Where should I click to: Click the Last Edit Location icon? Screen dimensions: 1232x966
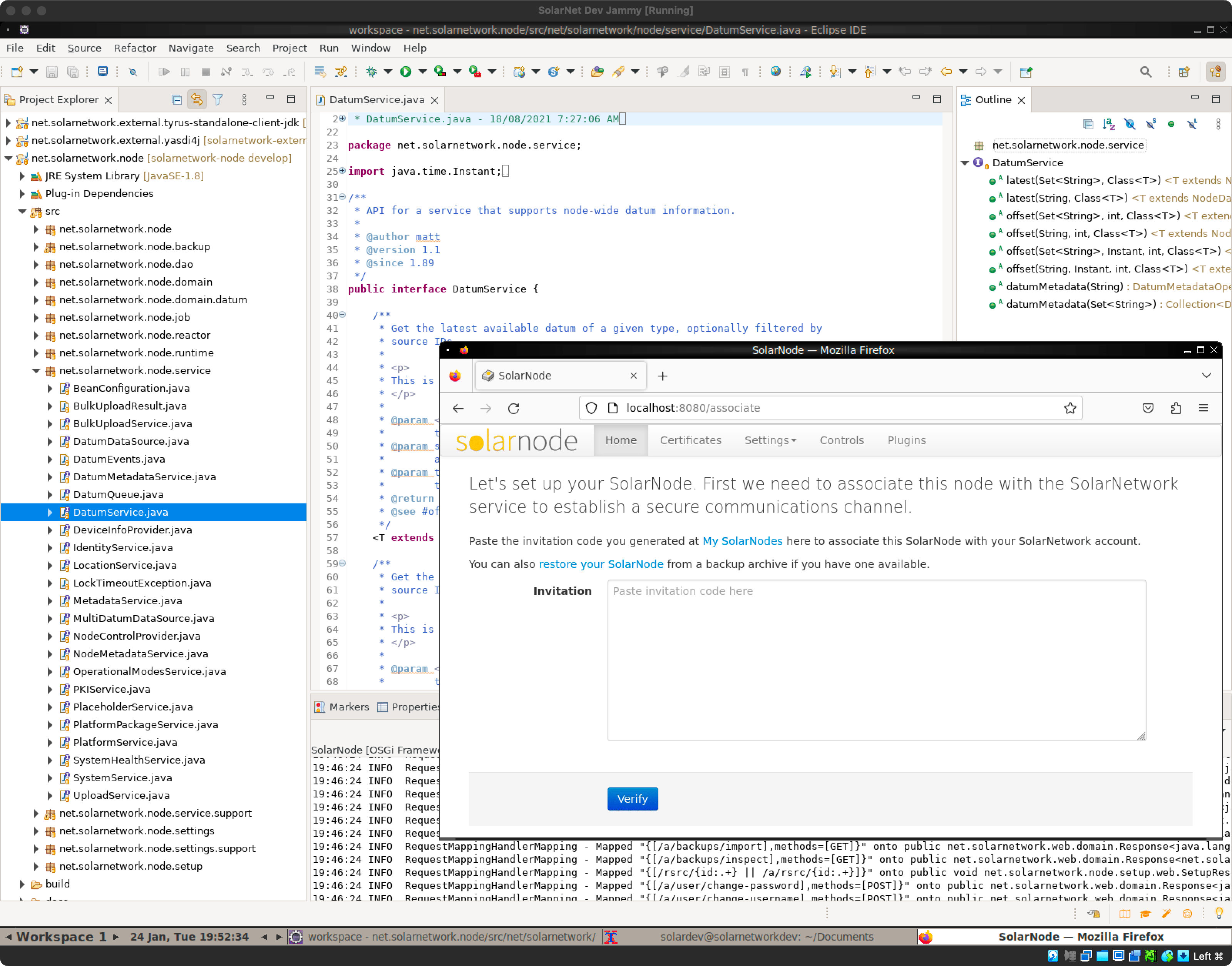pyautogui.click(x=904, y=72)
